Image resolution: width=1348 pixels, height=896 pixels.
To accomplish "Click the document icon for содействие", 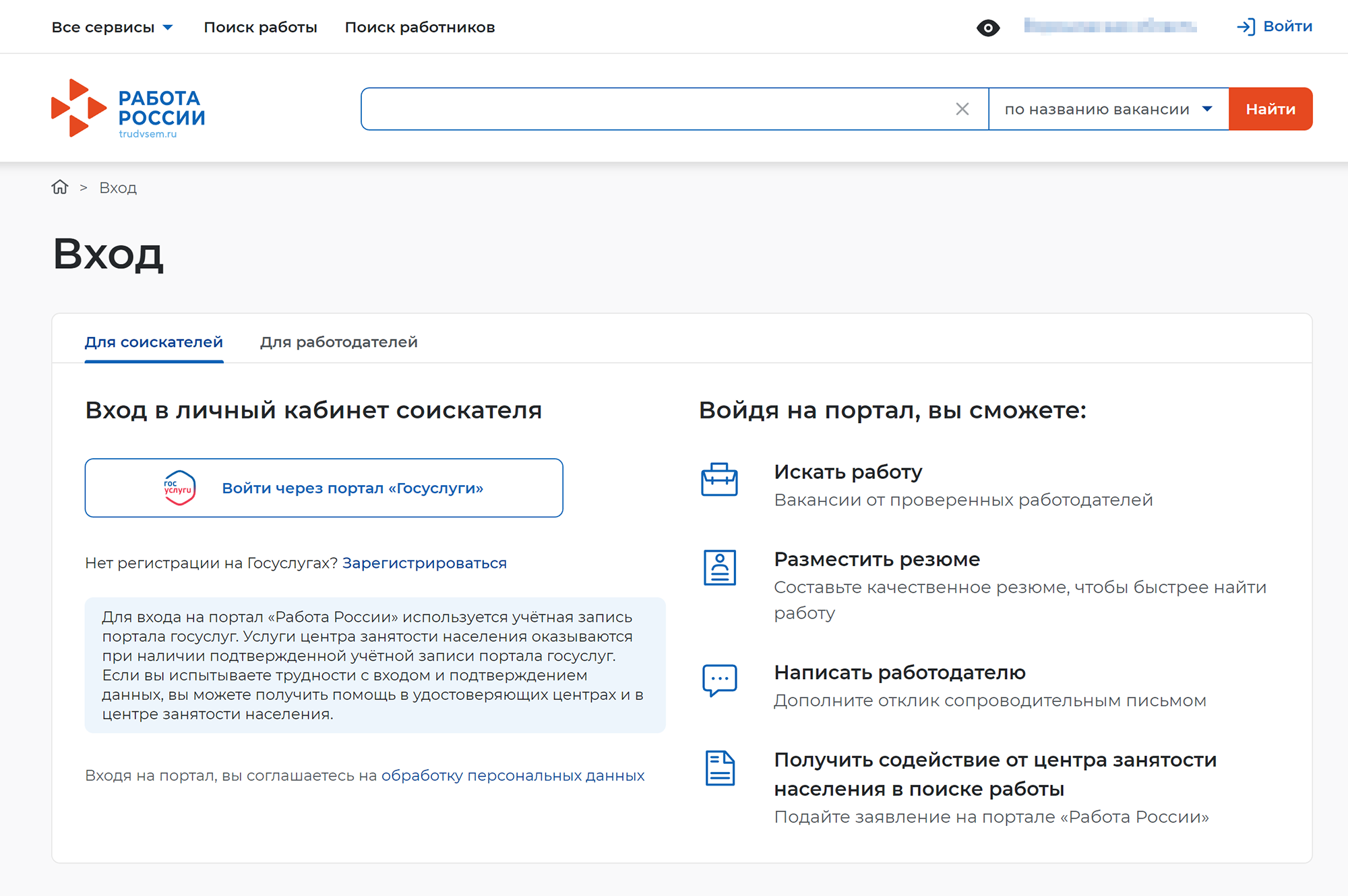I will point(719,768).
